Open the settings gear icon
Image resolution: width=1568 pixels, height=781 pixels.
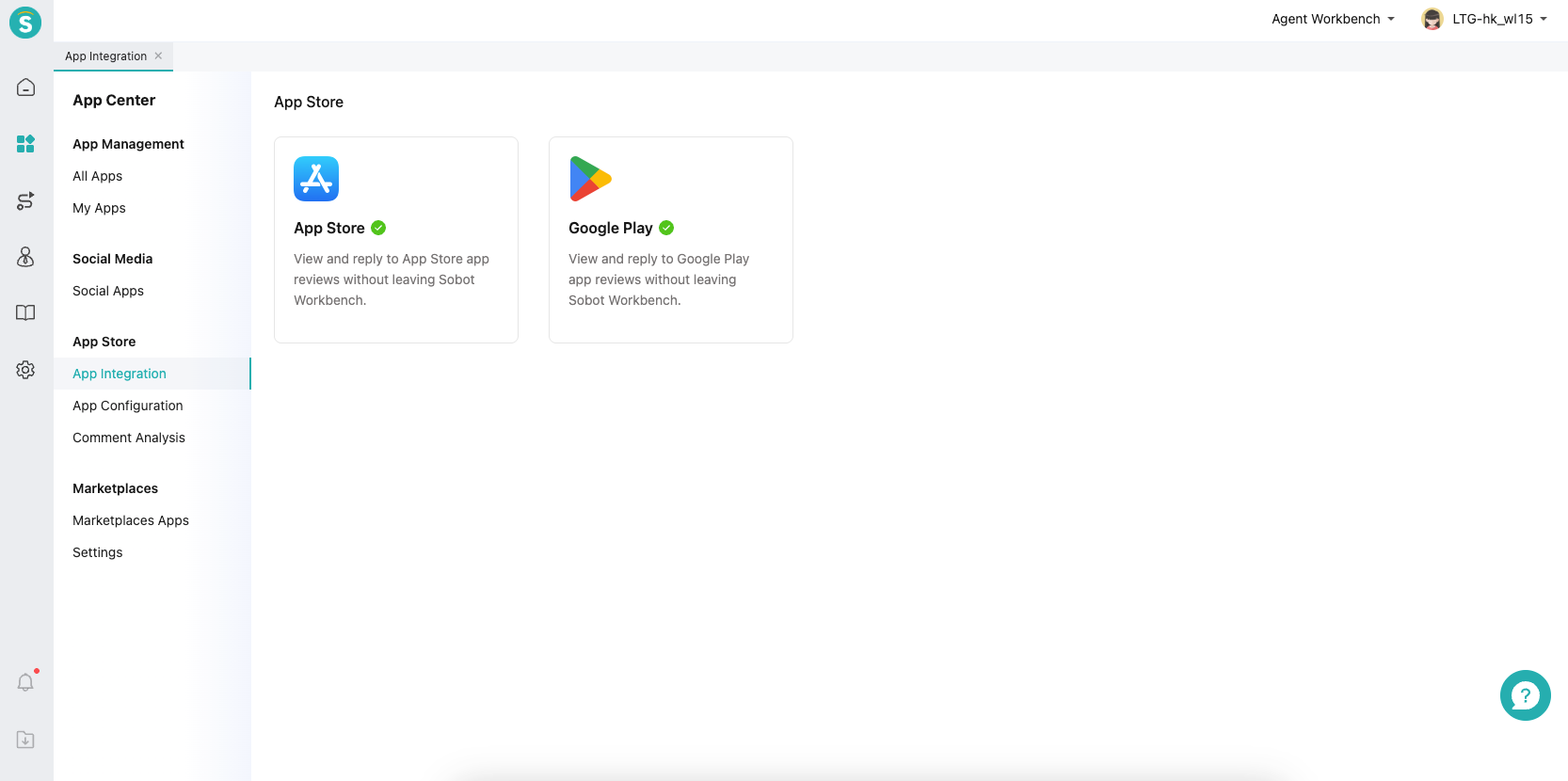tap(25, 370)
